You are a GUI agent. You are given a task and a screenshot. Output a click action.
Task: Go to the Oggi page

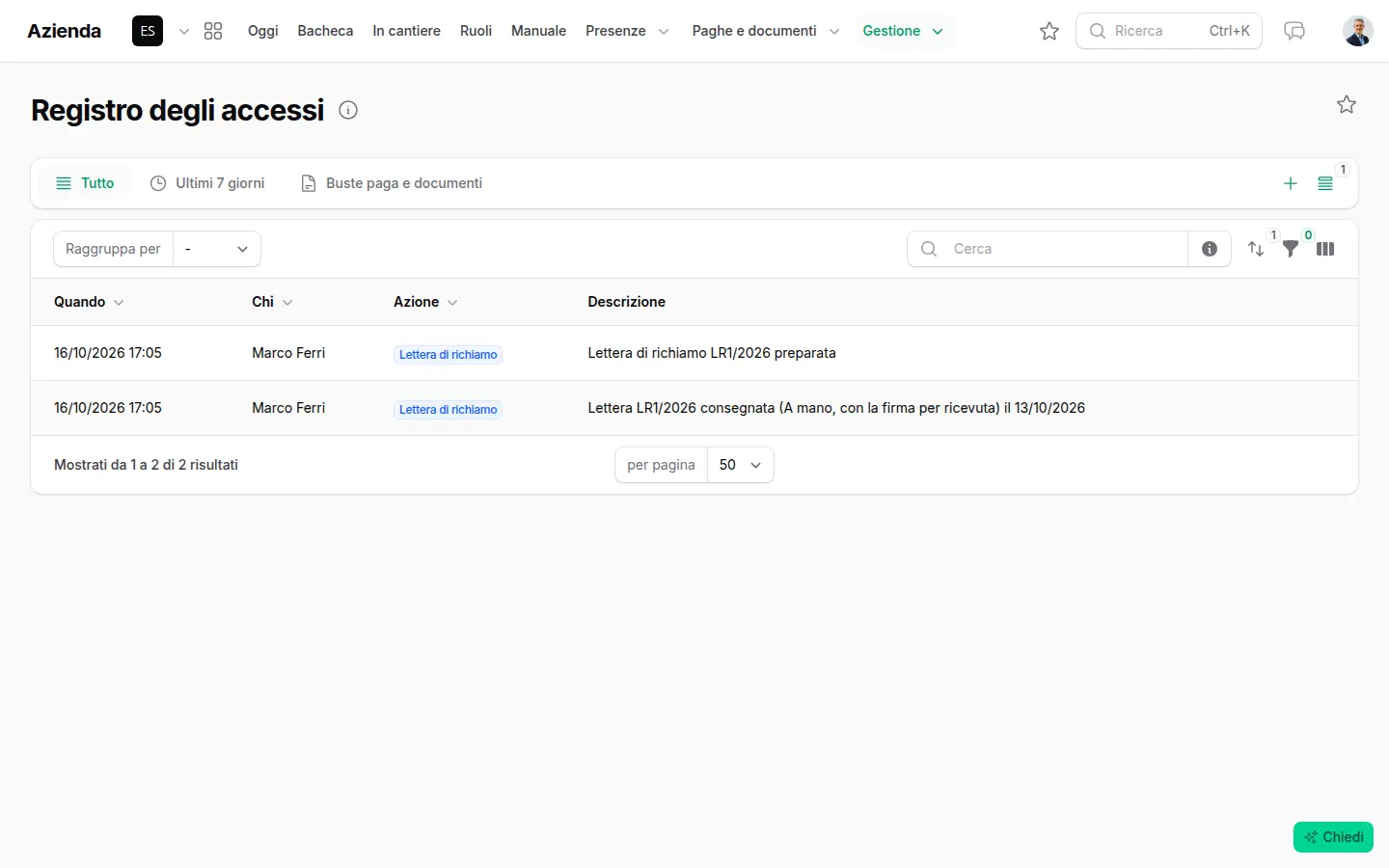click(262, 31)
